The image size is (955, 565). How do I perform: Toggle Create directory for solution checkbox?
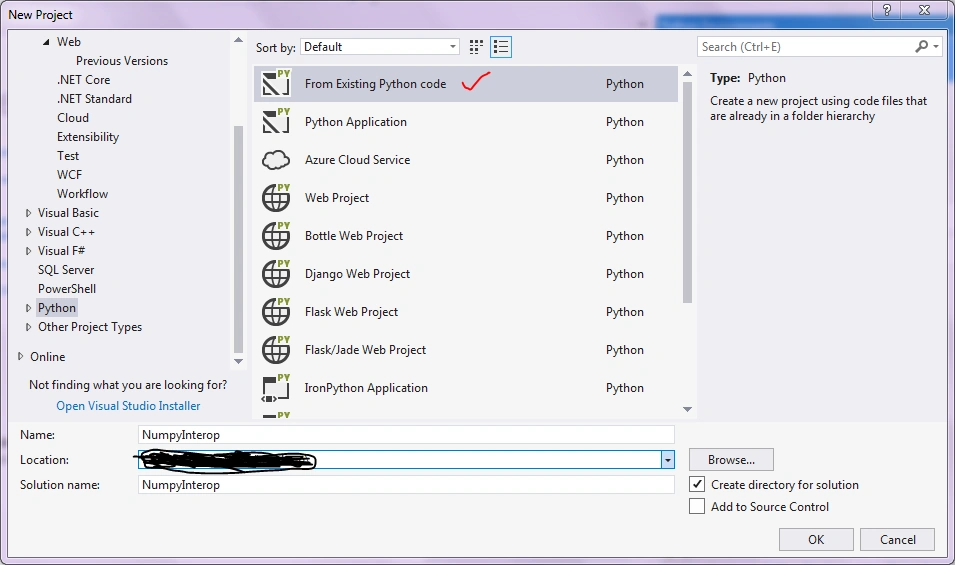pyautogui.click(x=697, y=485)
